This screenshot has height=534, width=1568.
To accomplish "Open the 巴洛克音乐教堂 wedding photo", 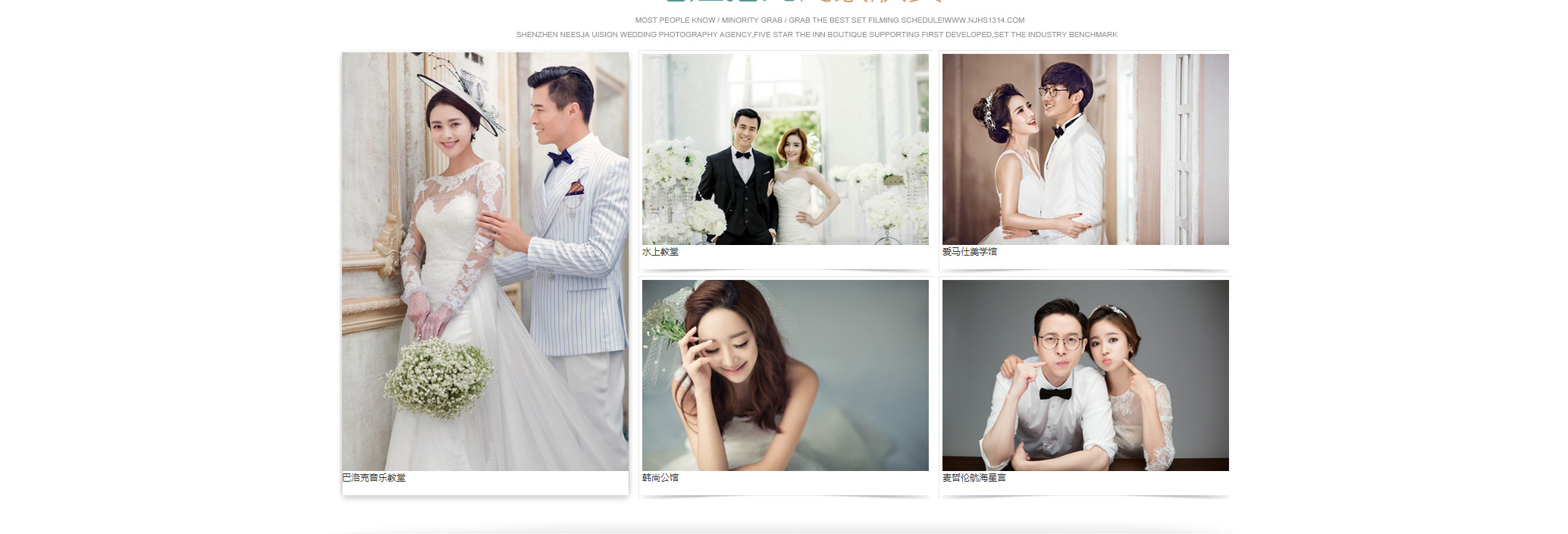I will coord(485,262).
